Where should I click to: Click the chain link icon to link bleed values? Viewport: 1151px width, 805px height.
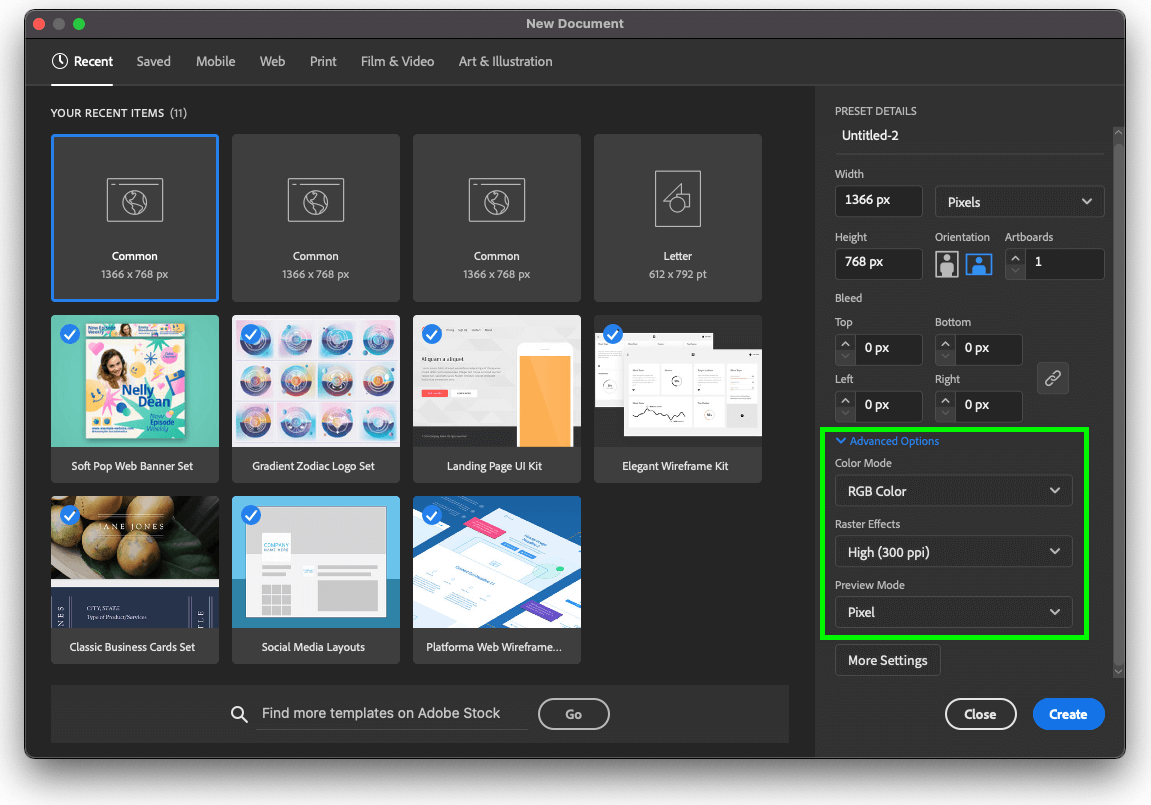(x=1052, y=378)
